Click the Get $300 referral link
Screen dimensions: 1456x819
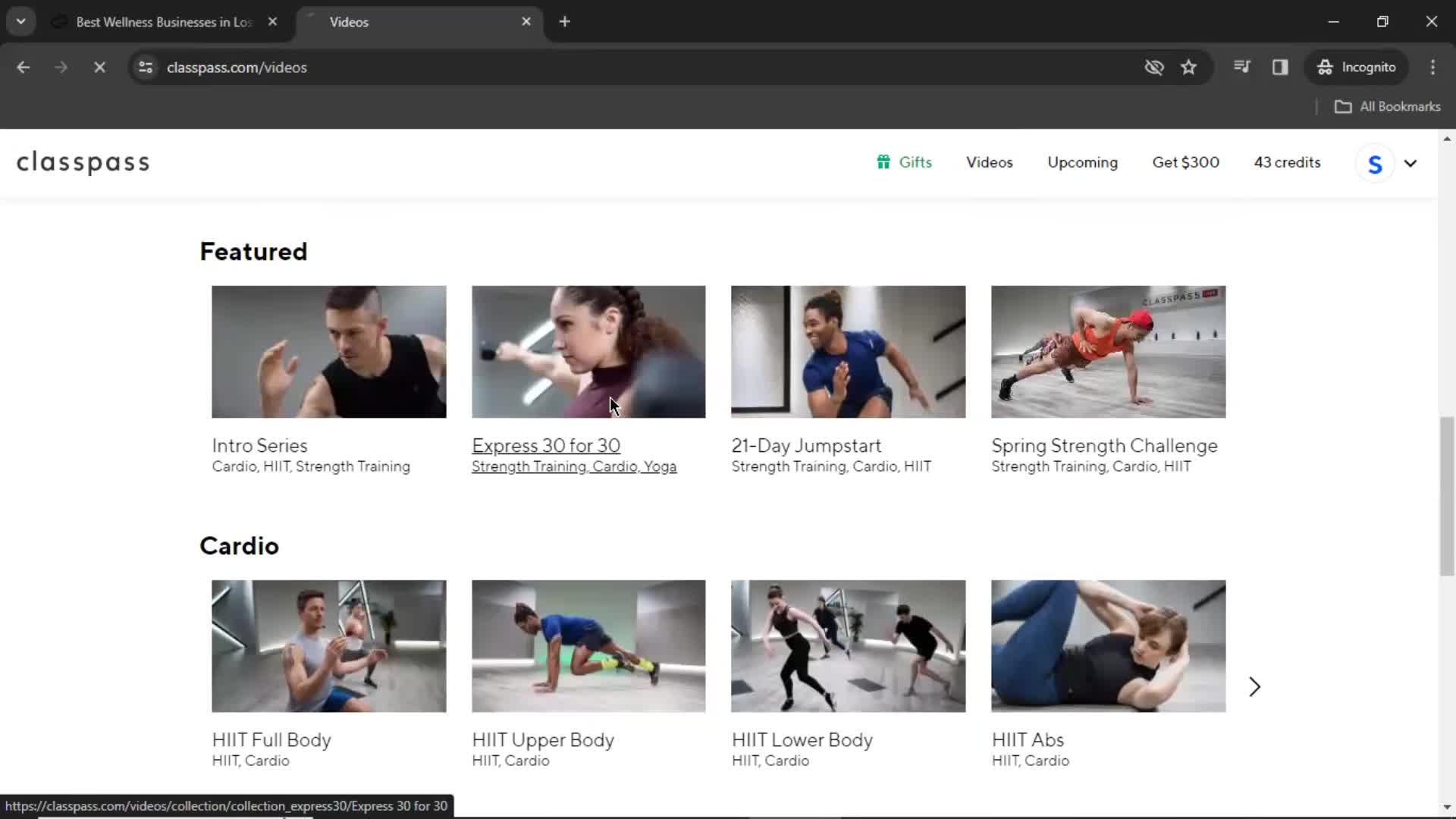coord(1185,162)
